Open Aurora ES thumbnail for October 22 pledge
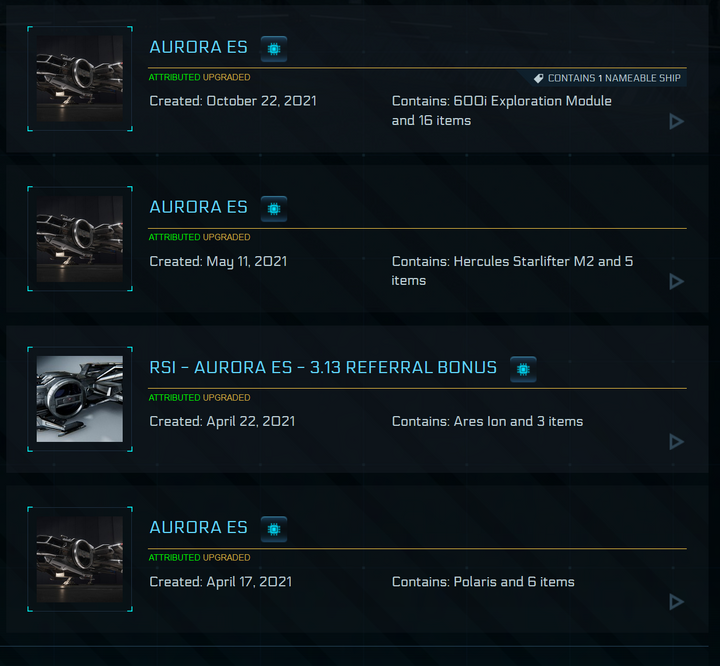This screenshot has height=666, width=720. 80,79
